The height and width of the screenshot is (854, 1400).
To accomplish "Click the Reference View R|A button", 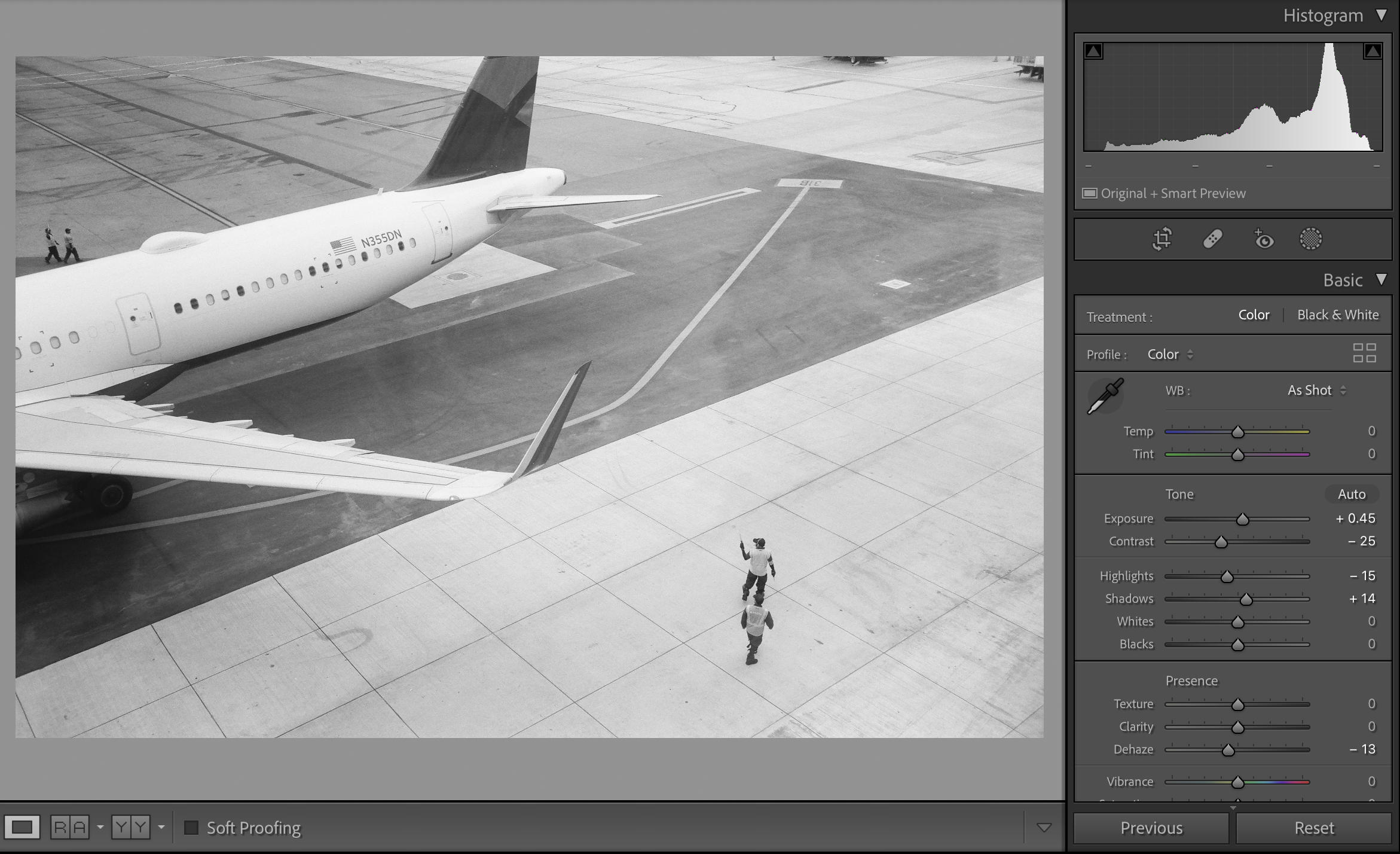I will (x=70, y=828).
